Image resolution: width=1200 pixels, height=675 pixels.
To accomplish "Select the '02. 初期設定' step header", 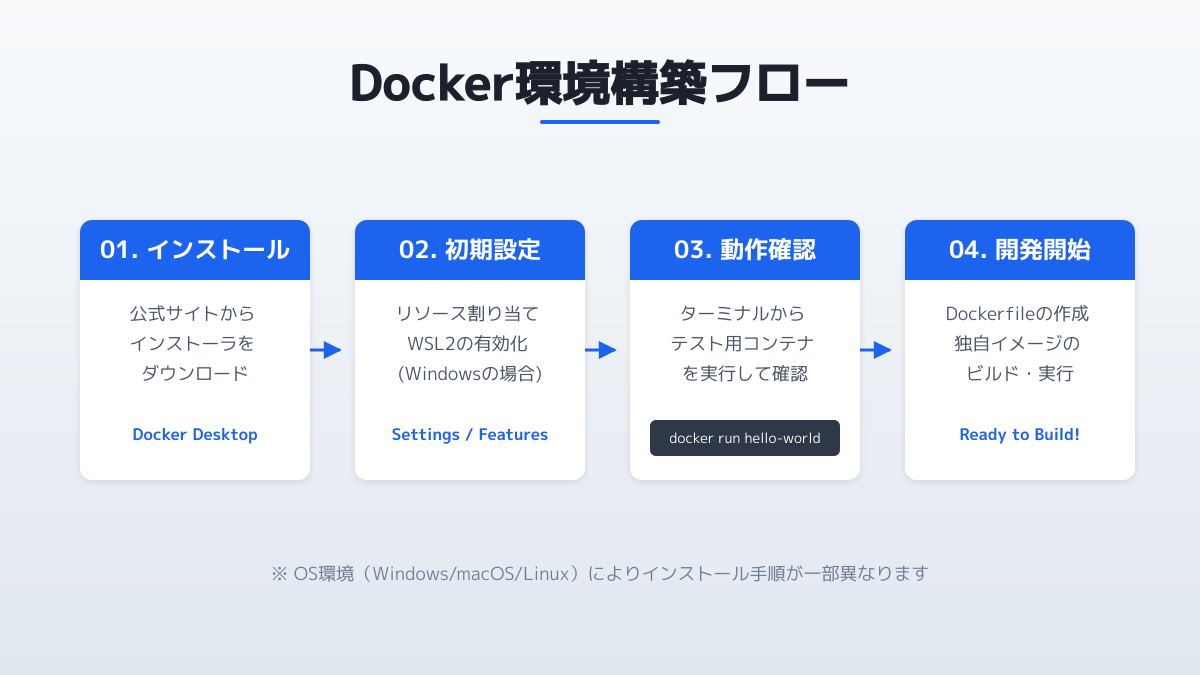I will (x=470, y=250).
